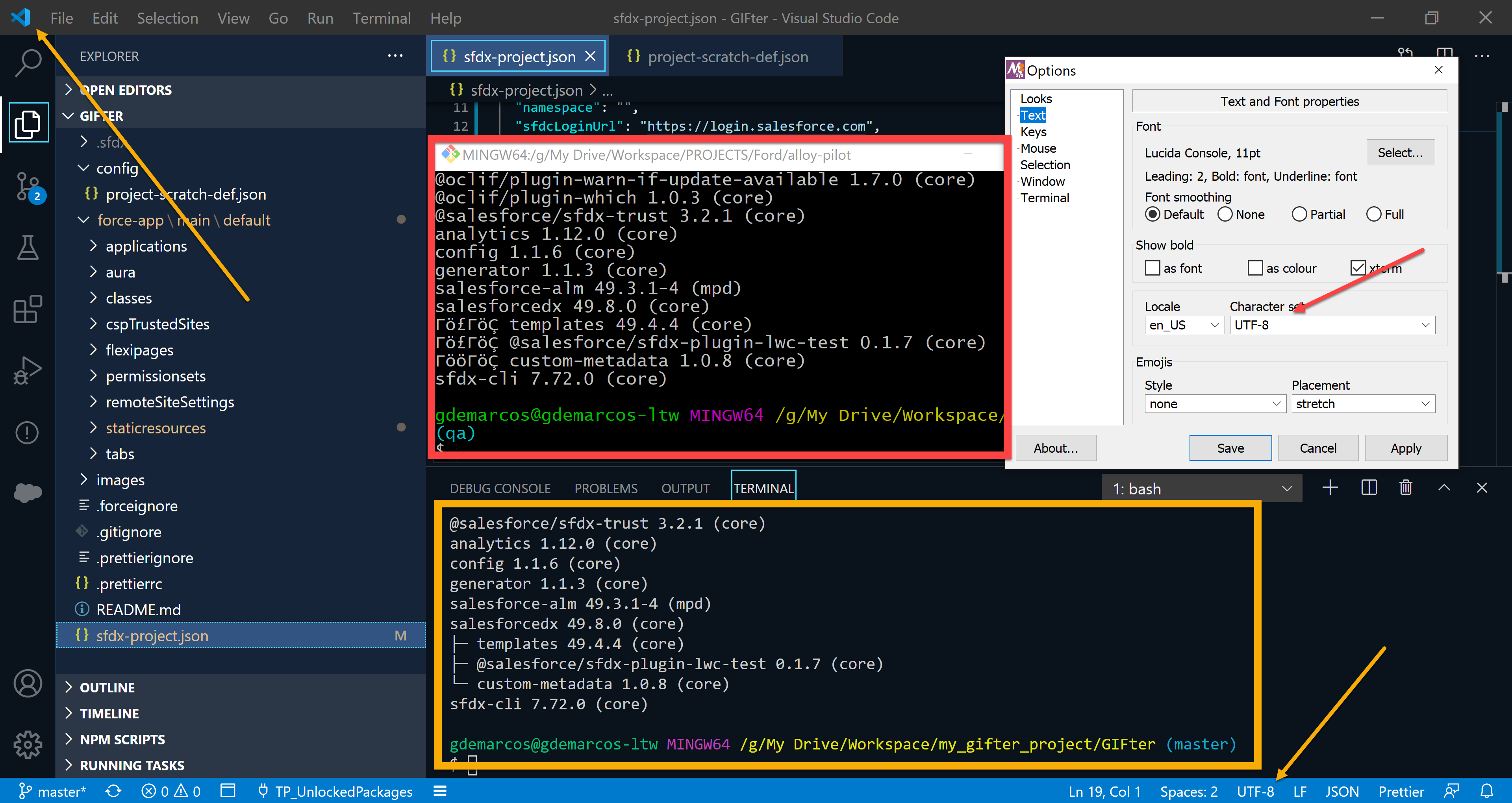Close the terminal panel
Image resolution: width=1512 pixels, height=803 pixels.
coord(1481,487)
